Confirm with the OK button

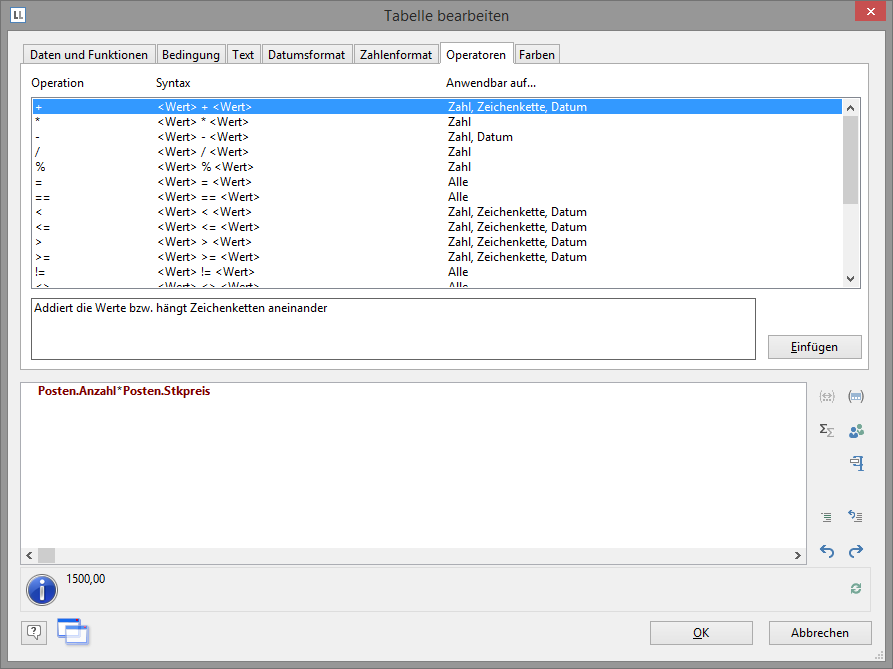point(701,633)
